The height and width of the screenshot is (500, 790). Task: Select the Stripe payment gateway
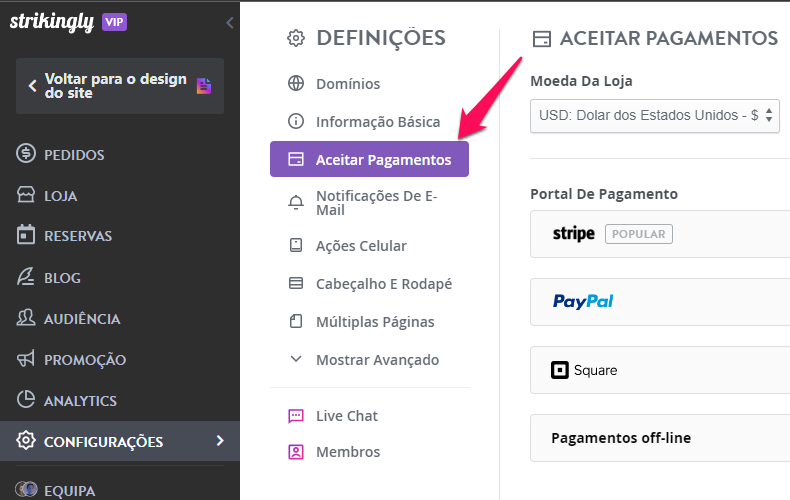coord(660,234)
